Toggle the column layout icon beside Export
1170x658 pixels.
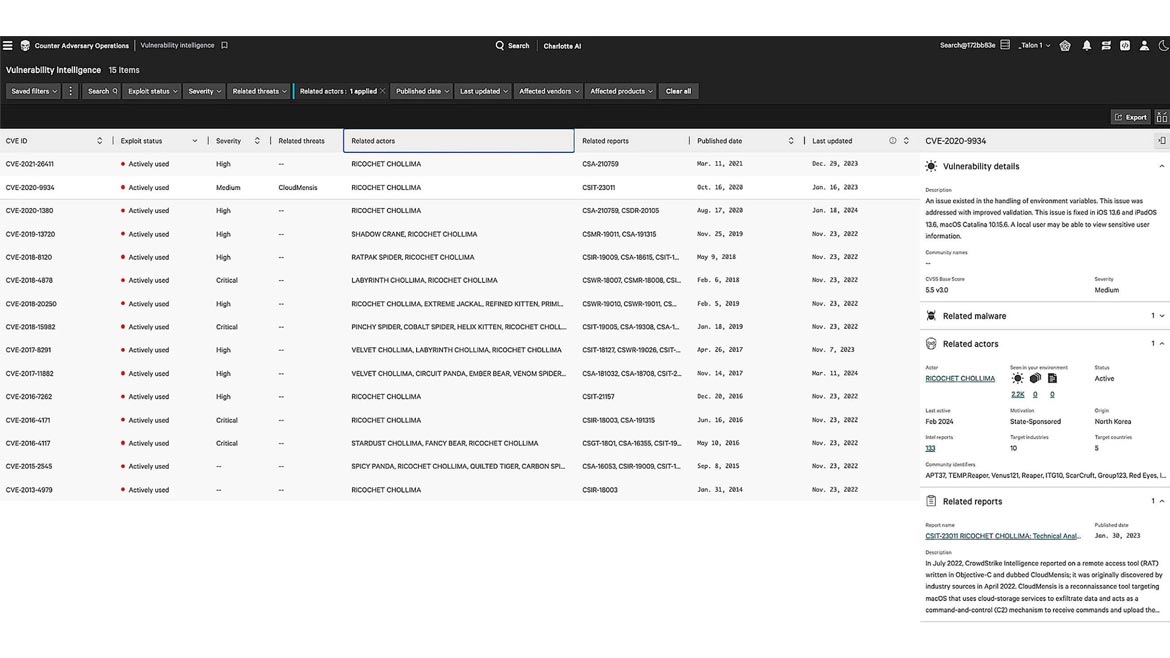(1161, 117)
